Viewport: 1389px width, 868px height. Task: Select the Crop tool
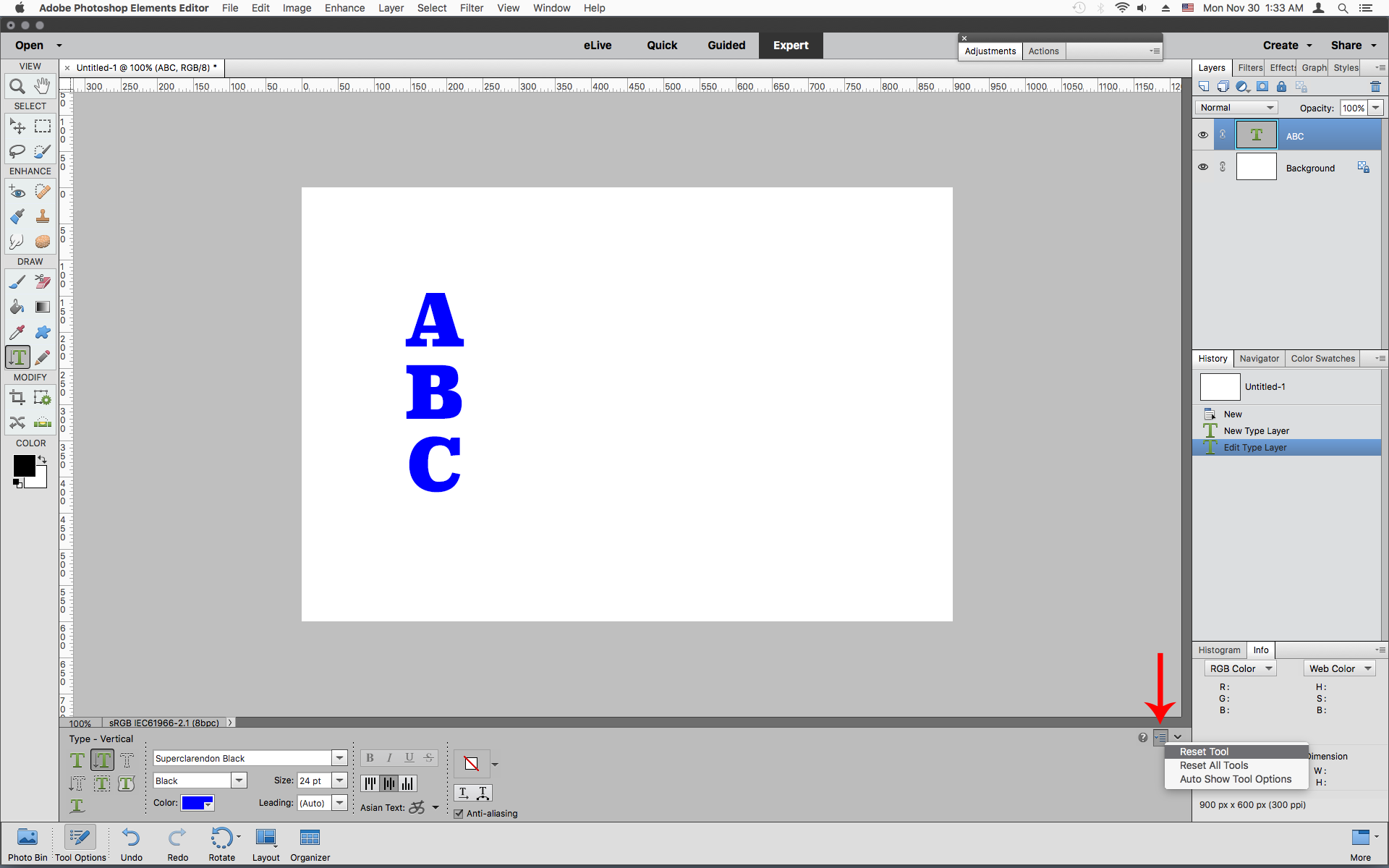(16, 396)
